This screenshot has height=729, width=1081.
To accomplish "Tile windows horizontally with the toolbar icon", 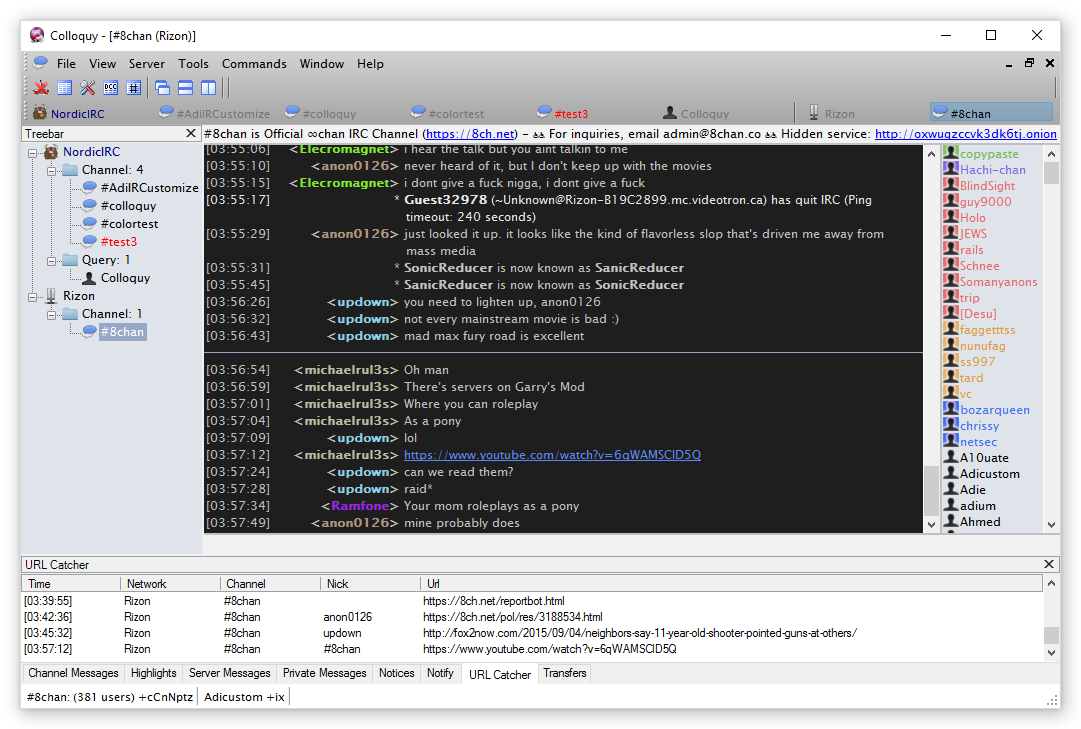I will (185, 88).
